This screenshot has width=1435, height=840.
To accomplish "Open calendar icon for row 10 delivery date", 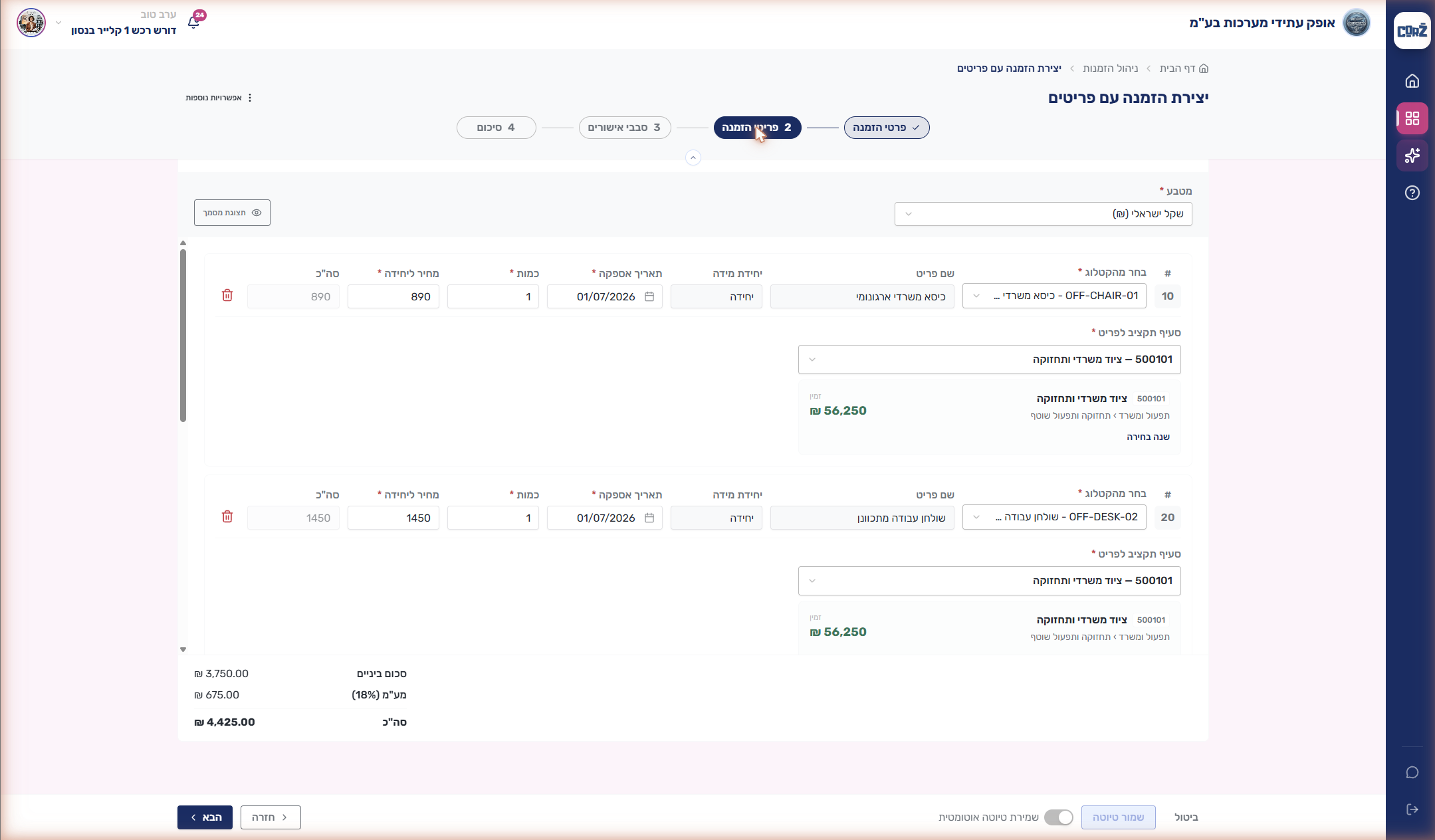I will pos(649,296).
